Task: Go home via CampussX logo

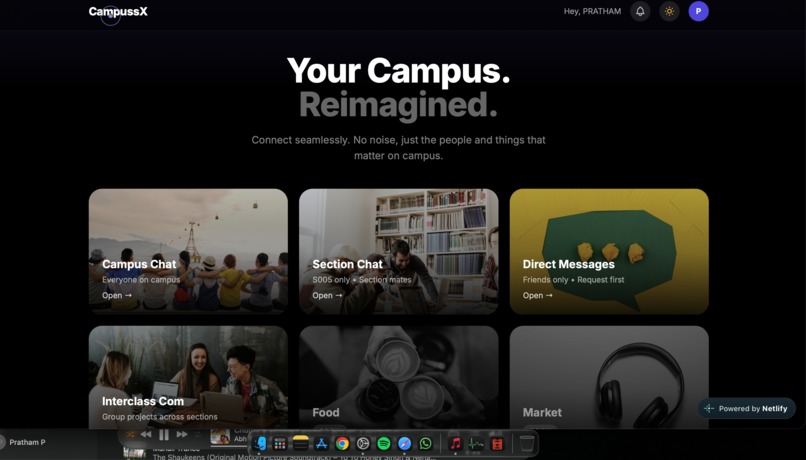Action: coord(118,11)
